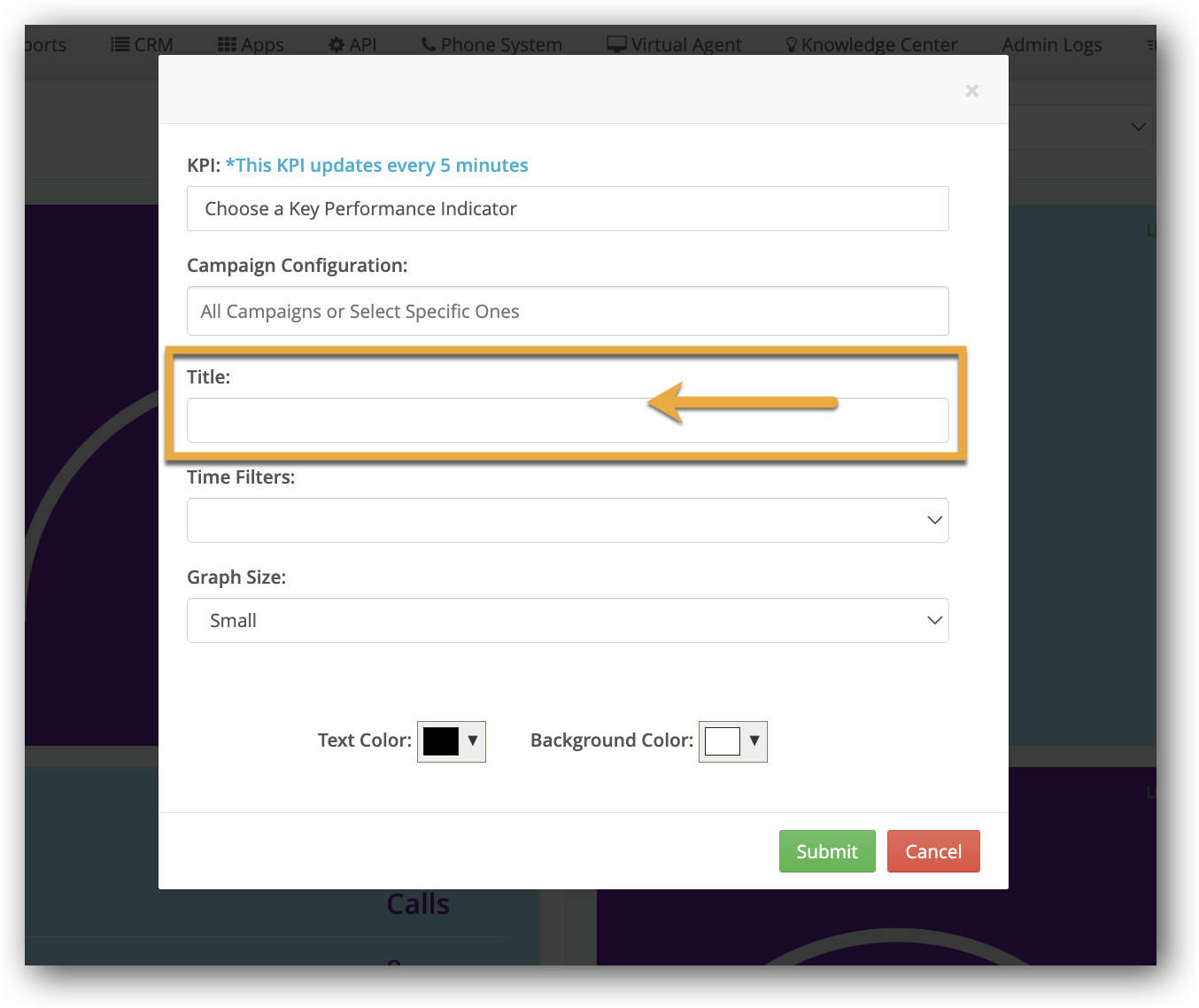
Task: Open the Reports menu item
Action: [44, 44]
